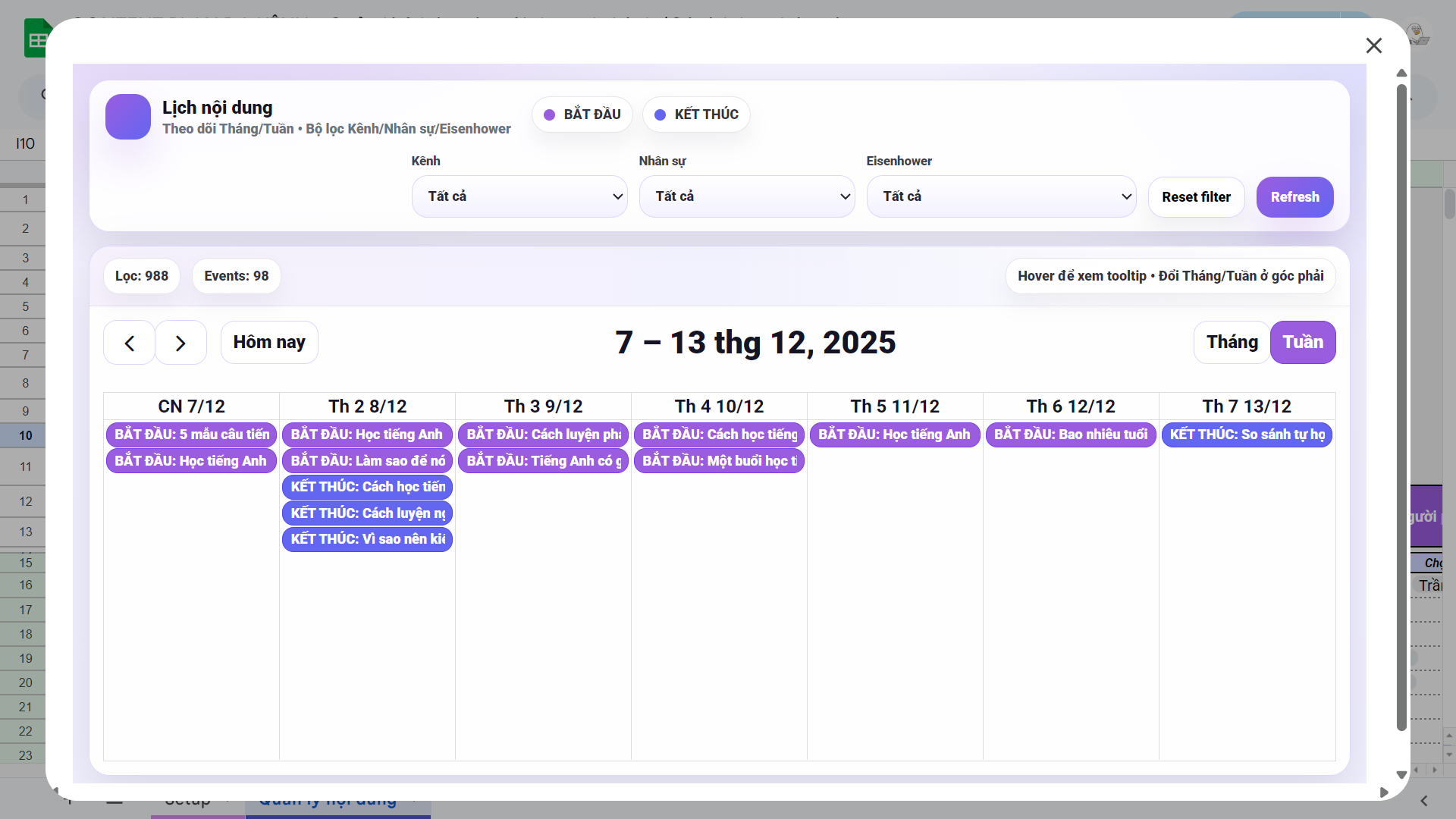
Task: Click the dialog vertical scrollbar
Action: [1401, 409]
